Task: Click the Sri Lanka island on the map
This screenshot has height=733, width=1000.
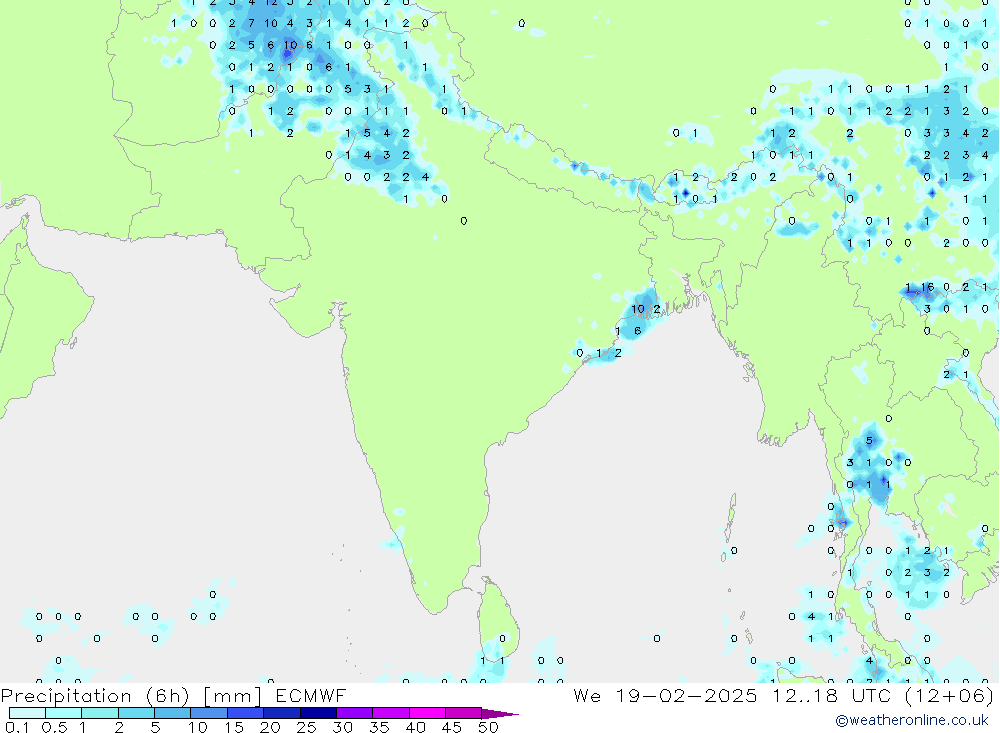Action: point(499,621)
